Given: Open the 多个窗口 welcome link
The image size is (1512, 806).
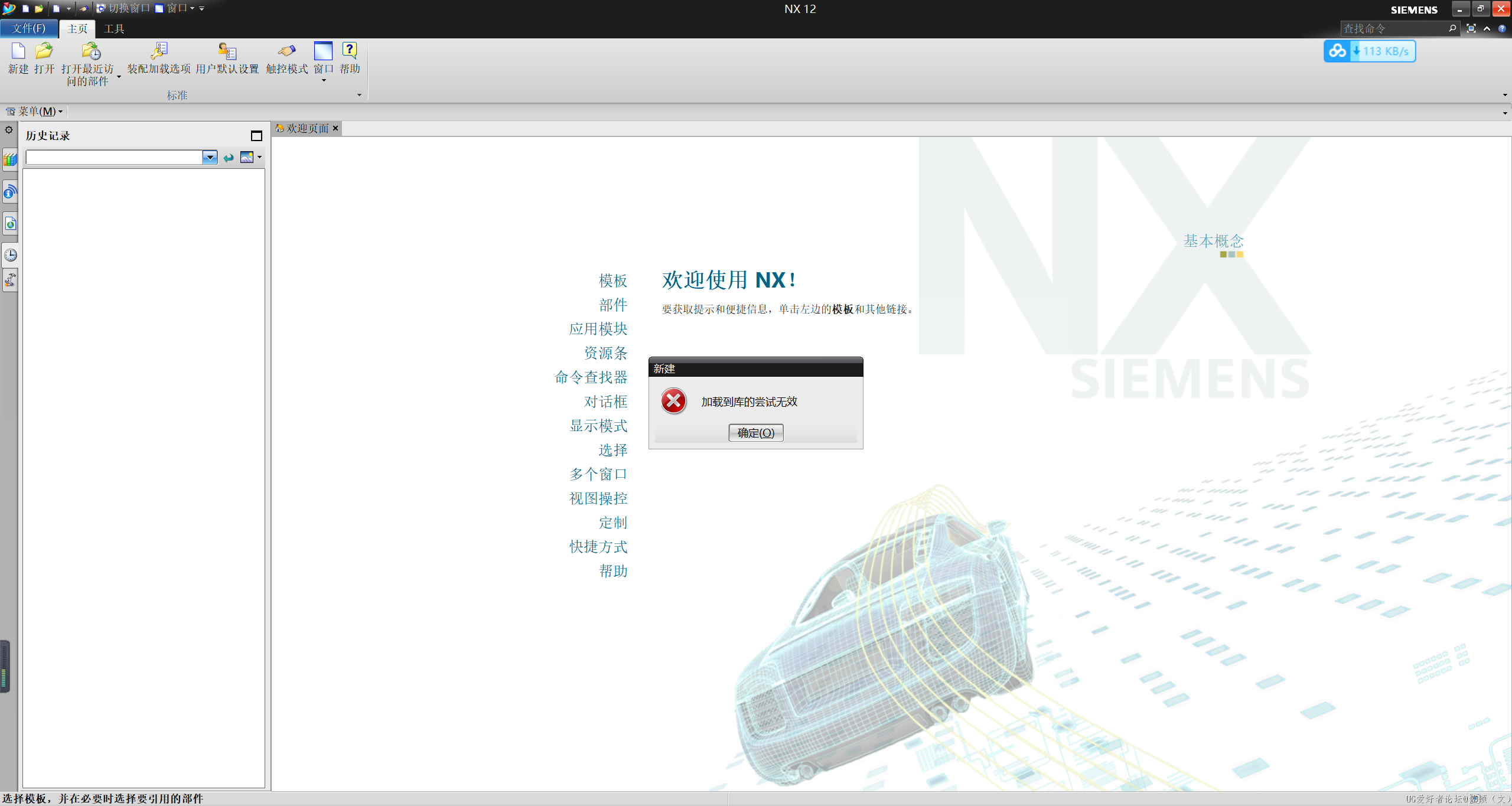Looking at the screenshot, I should click(598, 474).
